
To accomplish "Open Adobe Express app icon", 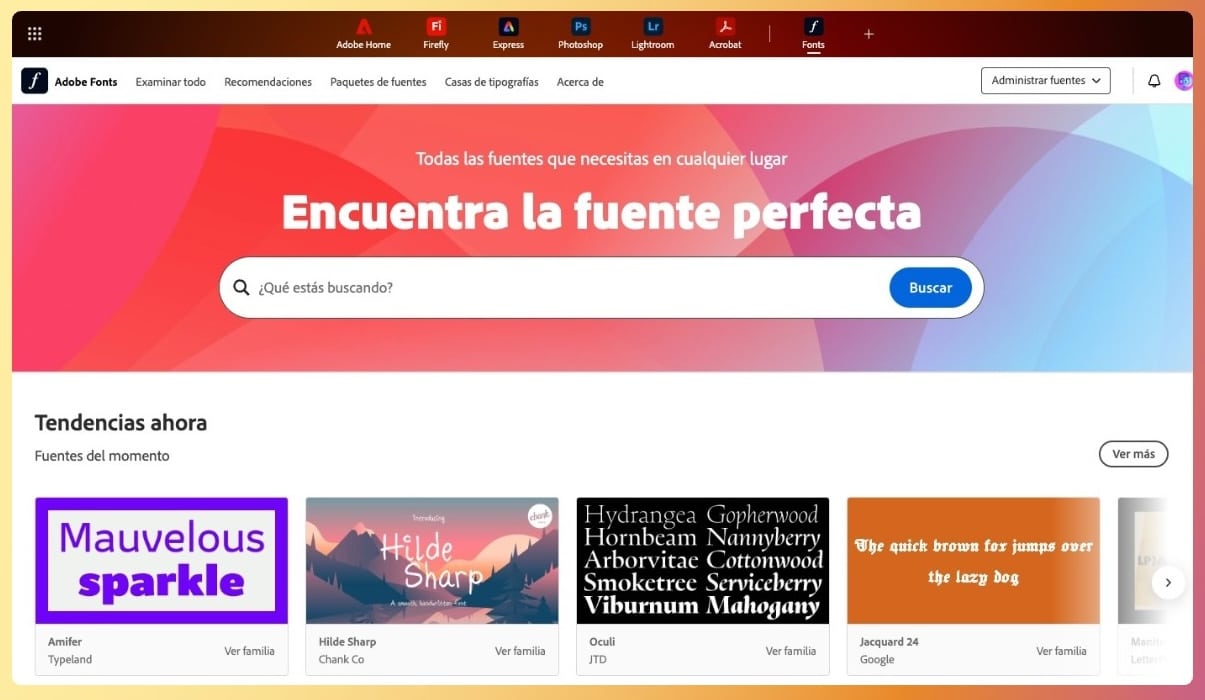I will [508, 34].
